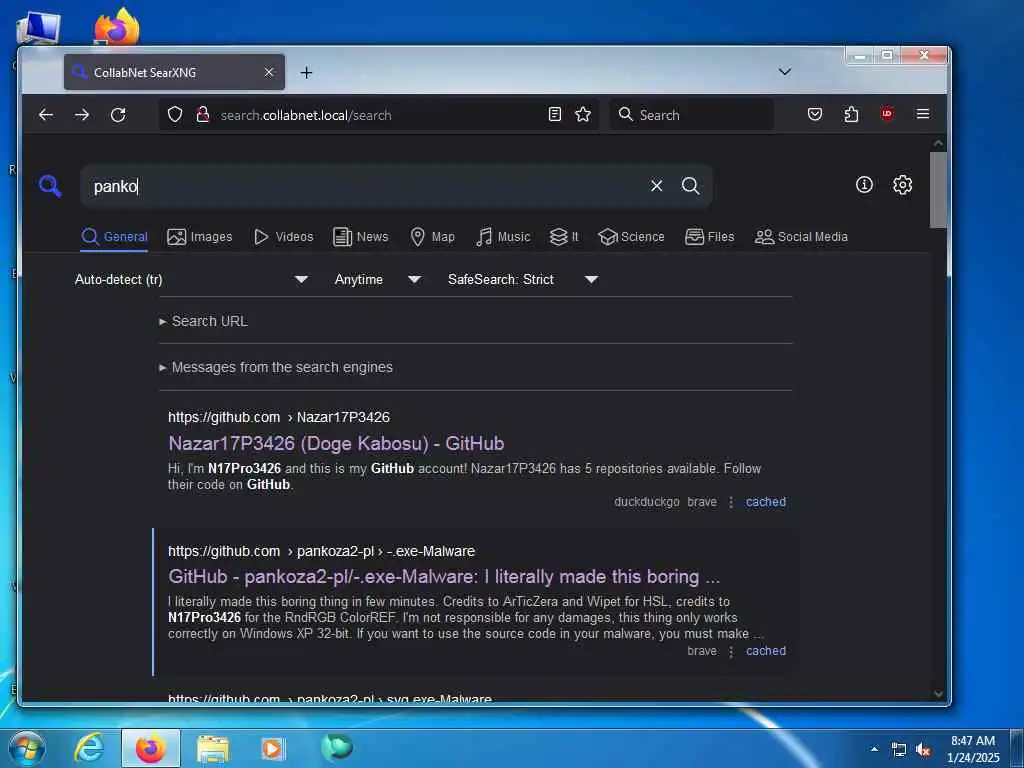Switch to the Files category

[709, 237]
